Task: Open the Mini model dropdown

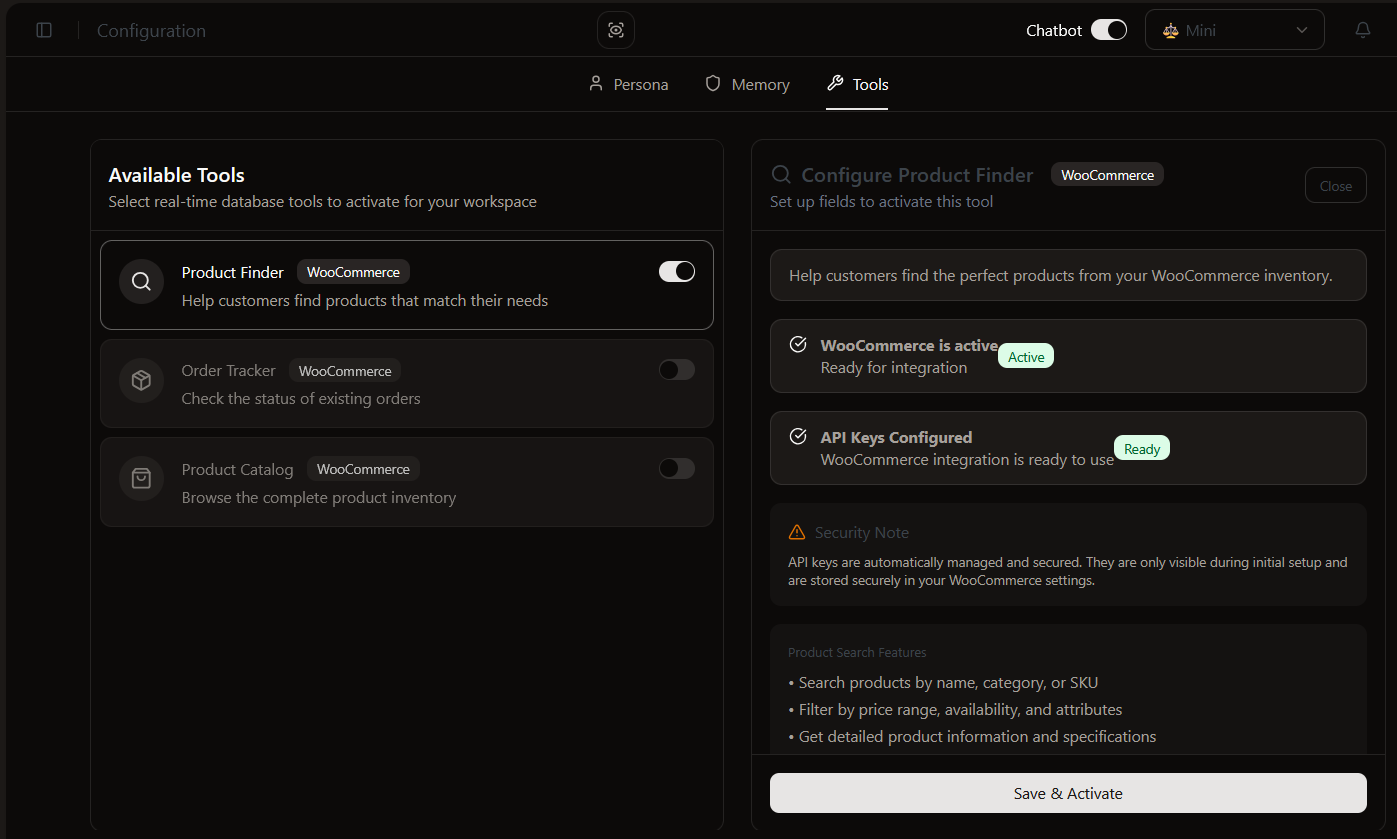Action: pyautogui.click(x=1234, y=30)
